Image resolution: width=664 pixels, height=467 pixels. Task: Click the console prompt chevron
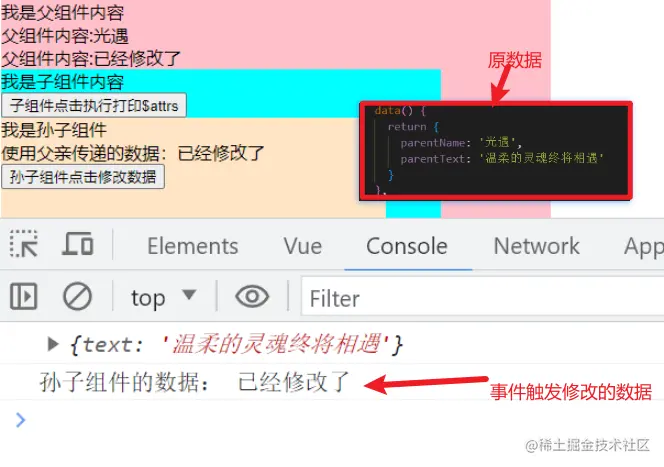(21, 420)
